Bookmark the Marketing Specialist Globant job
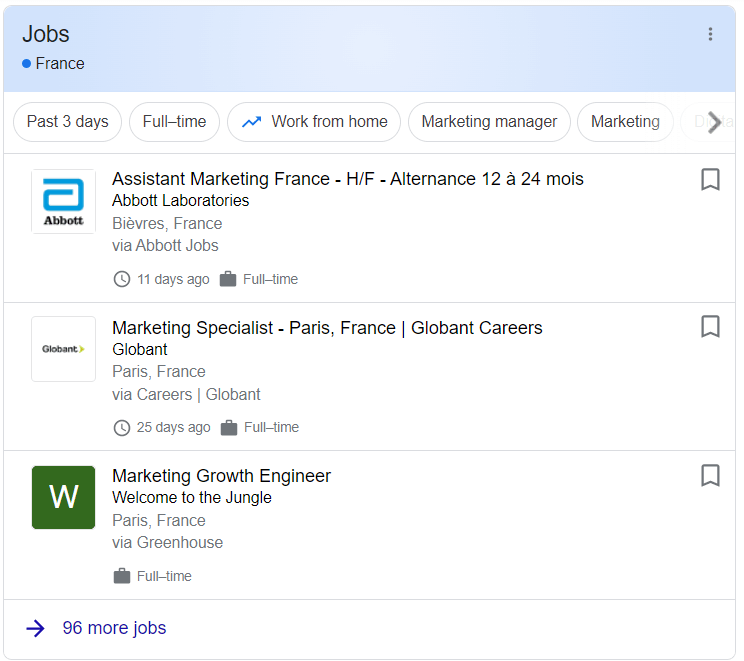Screen dimensions: 744x661 [x=710, y=326]
